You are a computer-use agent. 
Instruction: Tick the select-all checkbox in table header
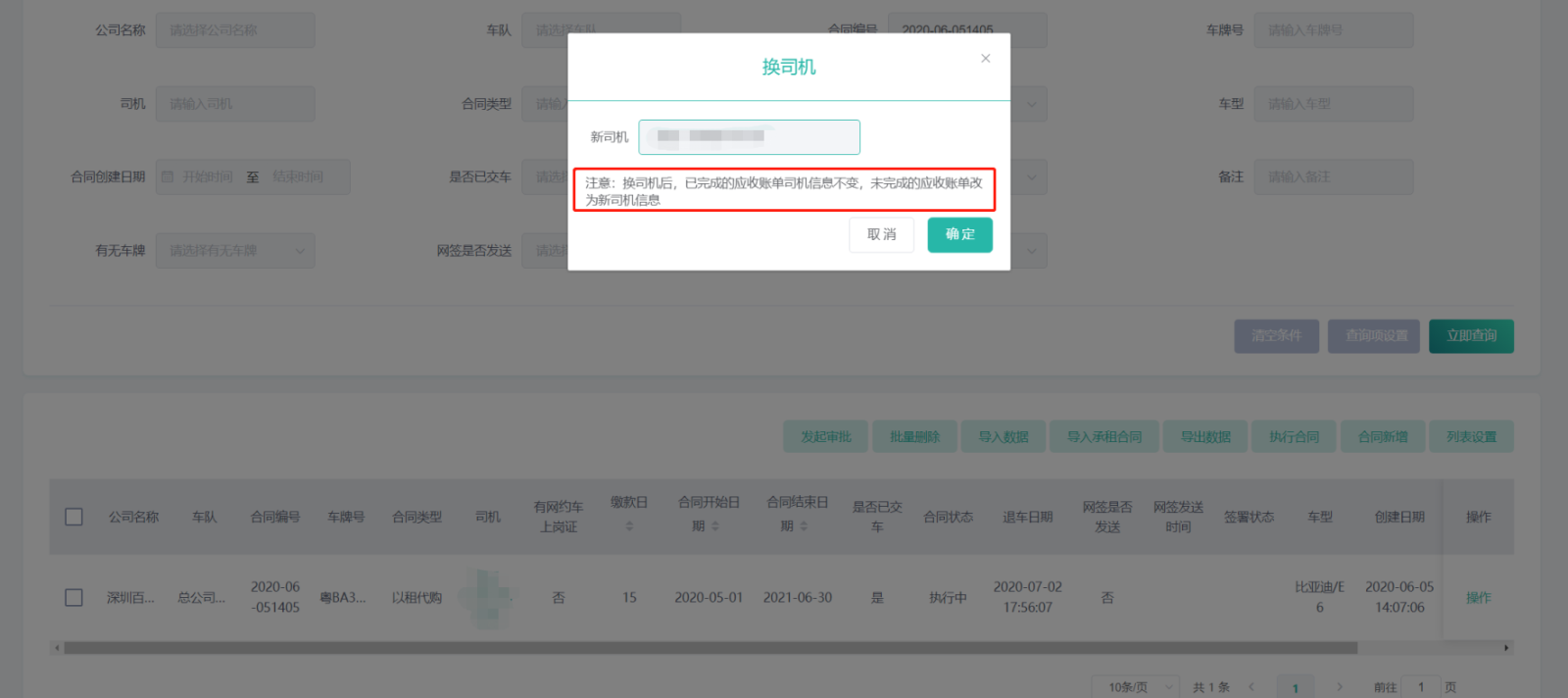73,517
